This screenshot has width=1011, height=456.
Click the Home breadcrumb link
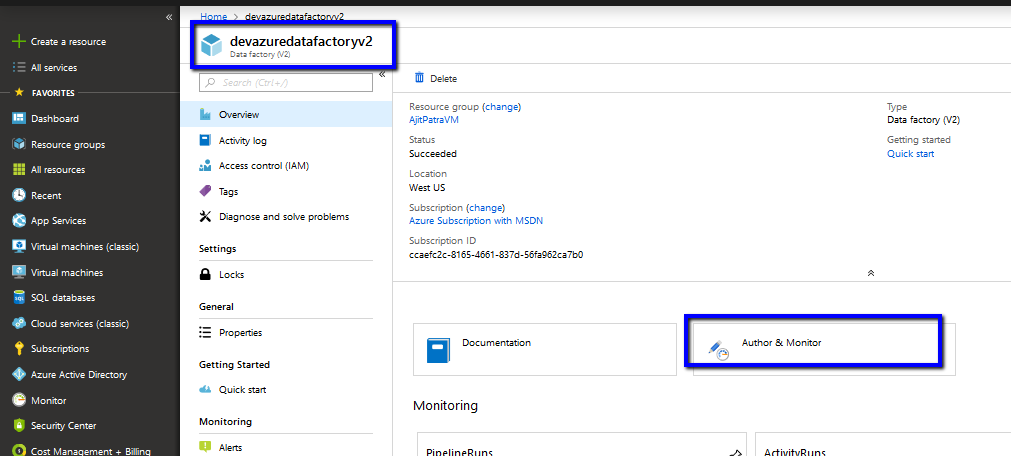click(x=213, y=17)
